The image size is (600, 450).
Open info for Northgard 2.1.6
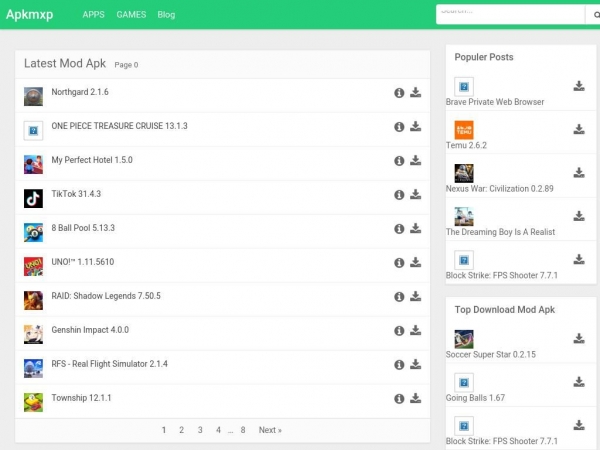tap(399, 93)
